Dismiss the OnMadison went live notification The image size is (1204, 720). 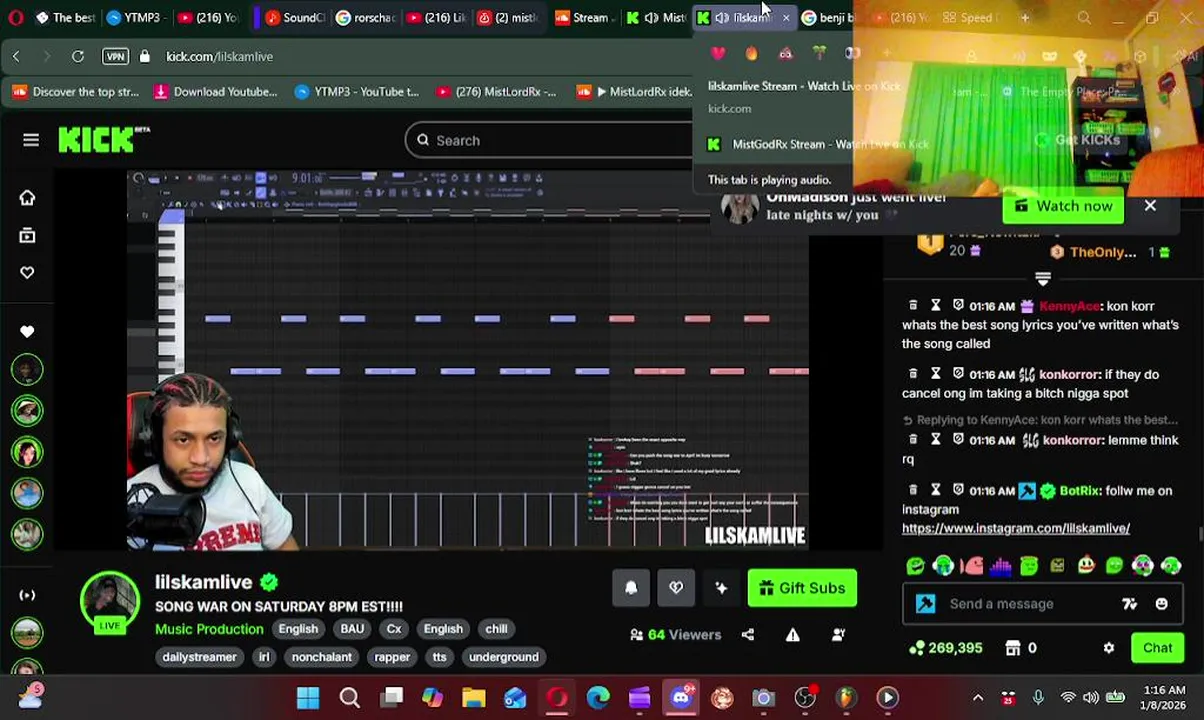[x=1150, y=206]
